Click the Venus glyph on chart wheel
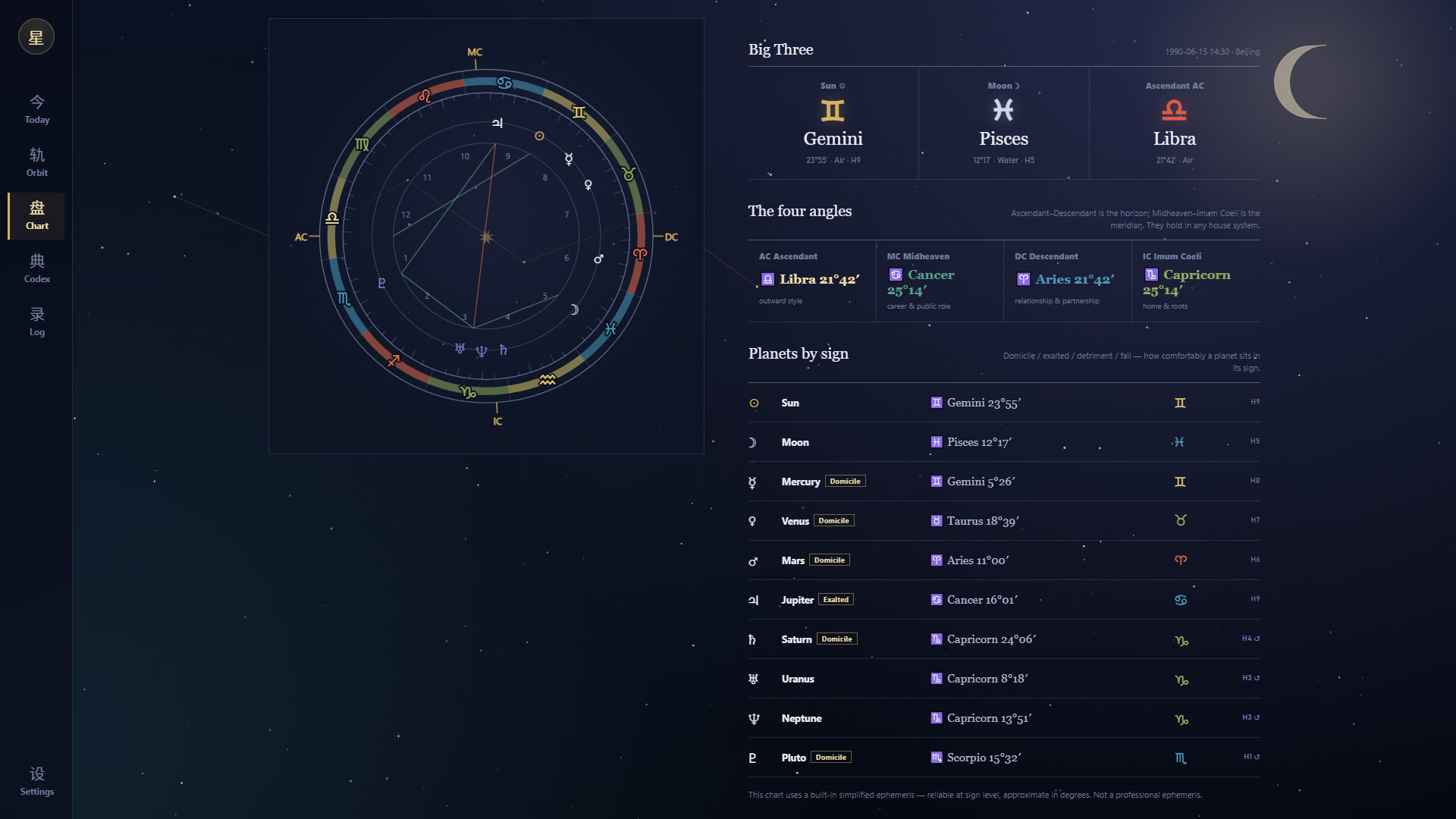 pos(588,184)
